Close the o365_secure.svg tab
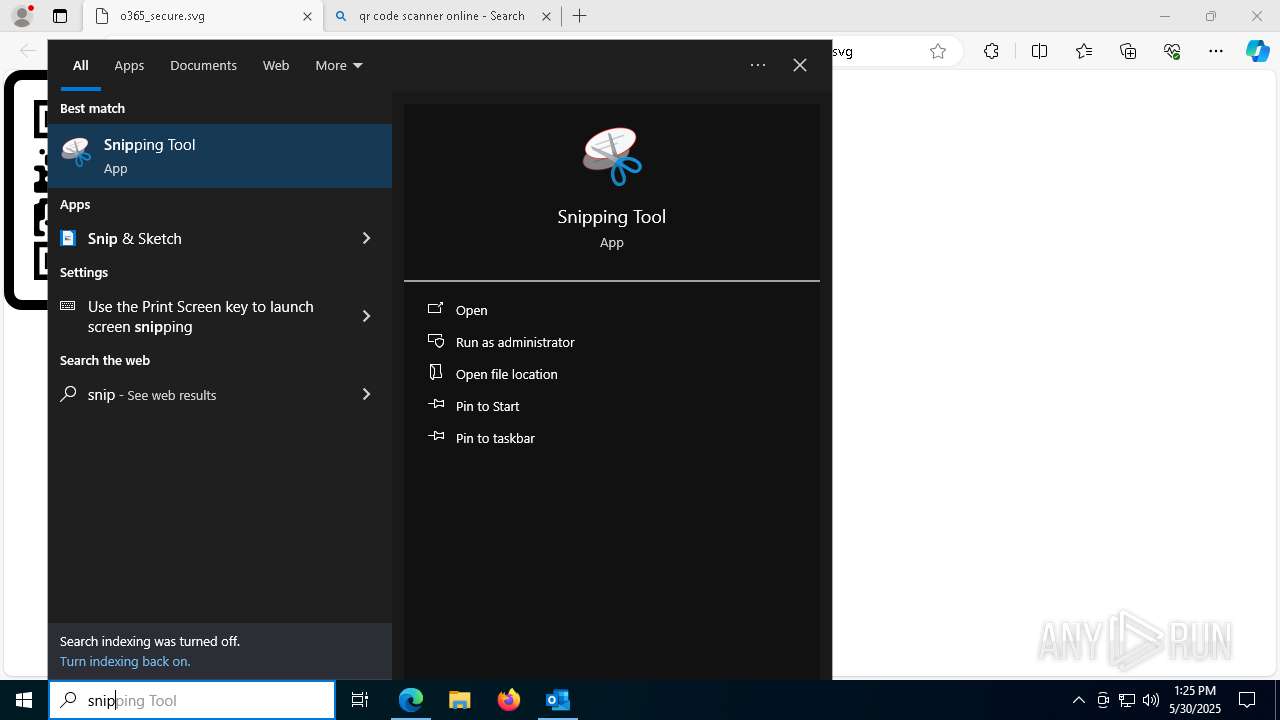Viewport: 1280px width, 720px height. (307, 16)
